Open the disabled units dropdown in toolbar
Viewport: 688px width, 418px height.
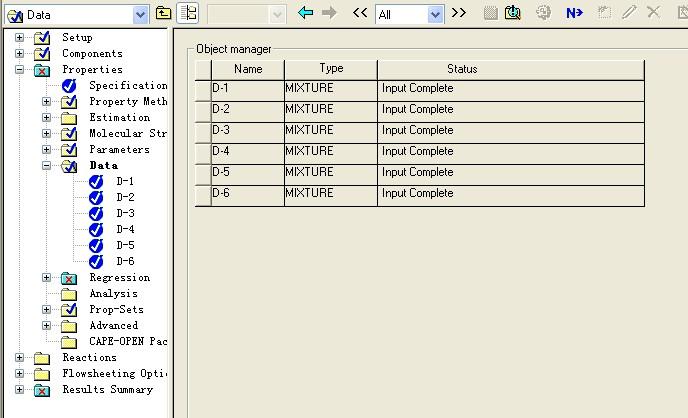coord(277,15)
